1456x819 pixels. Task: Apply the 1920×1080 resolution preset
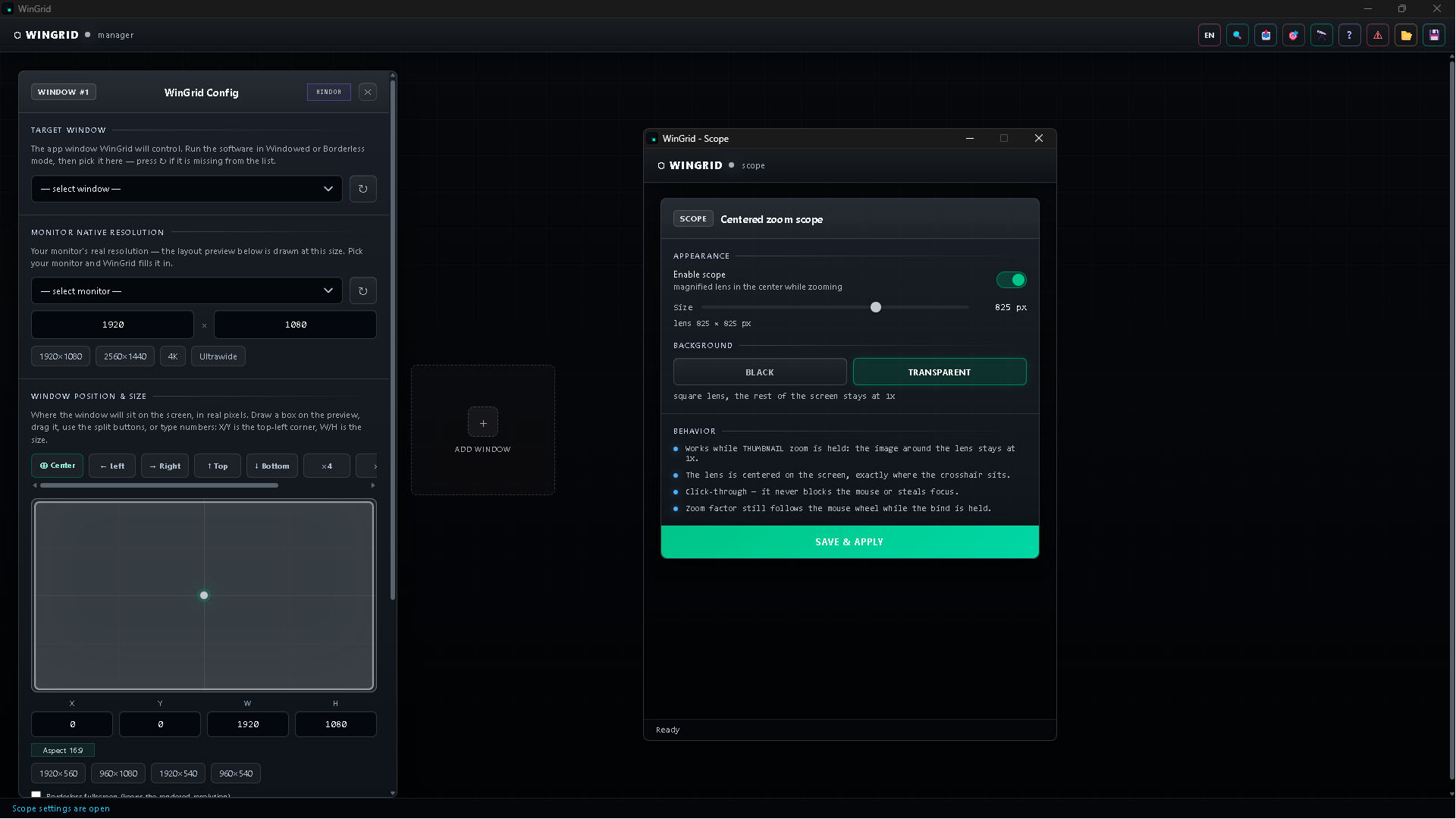61,356
